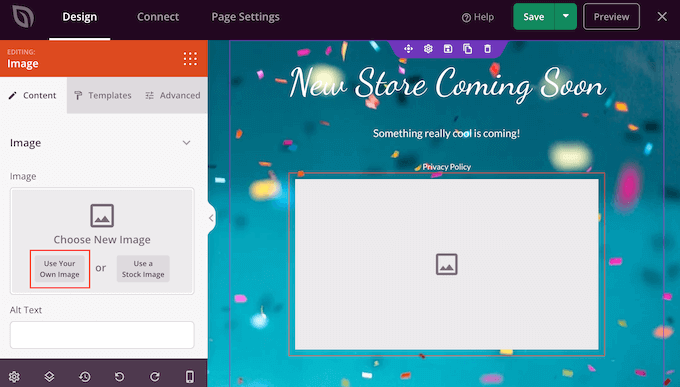
Task: Open the Help link
Action: click(478, 17)
